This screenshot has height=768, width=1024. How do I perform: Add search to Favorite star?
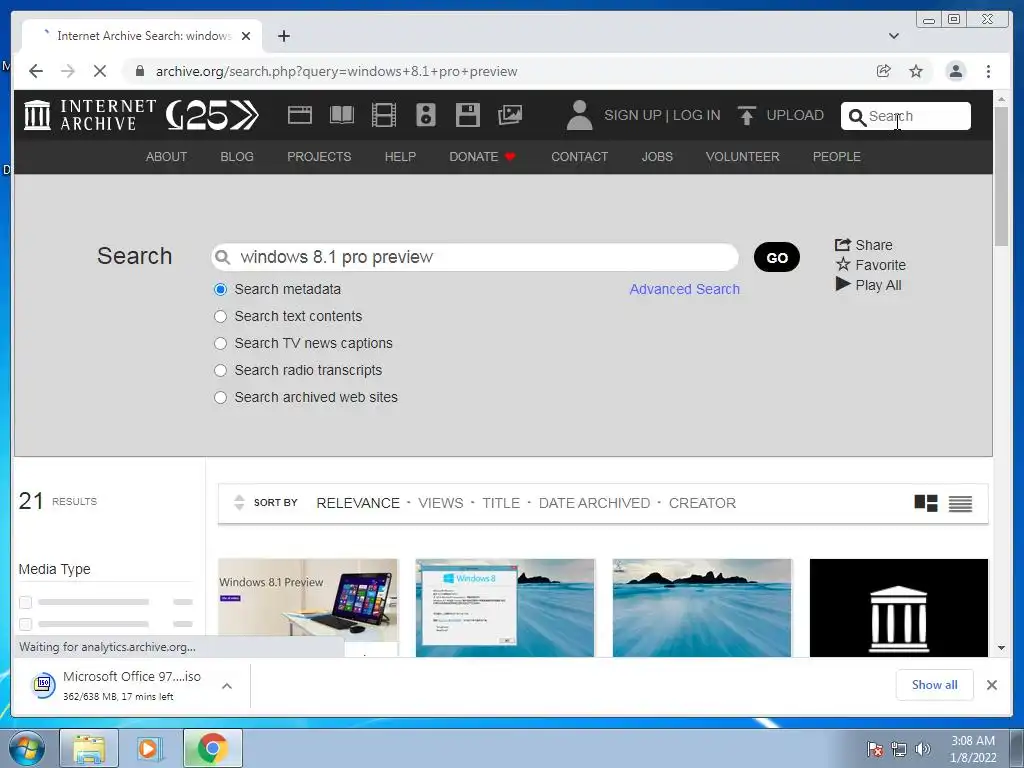871,264
